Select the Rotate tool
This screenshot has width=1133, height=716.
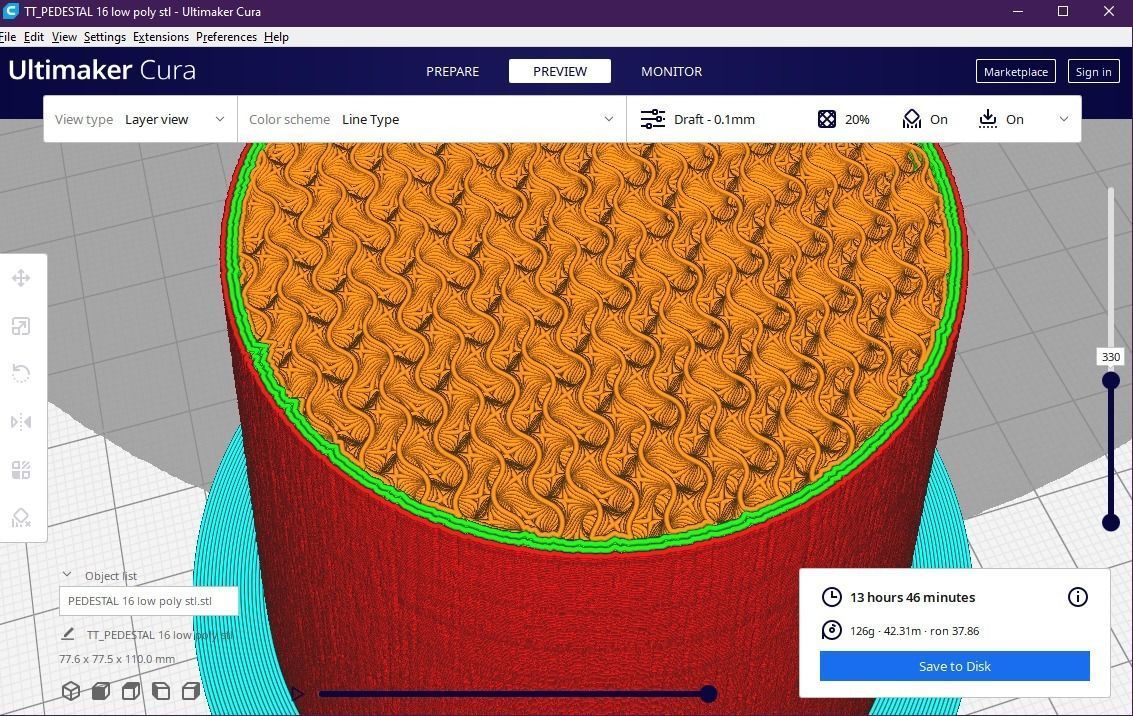pyautogui.click(x=21, y=374)
